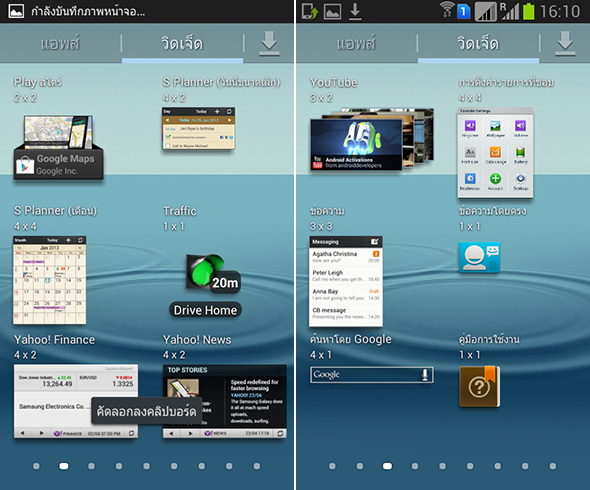Viewport: 590px width, 490px height.
Task: Tap the download arrow in right screen header
Action: (x=565, y=43)
